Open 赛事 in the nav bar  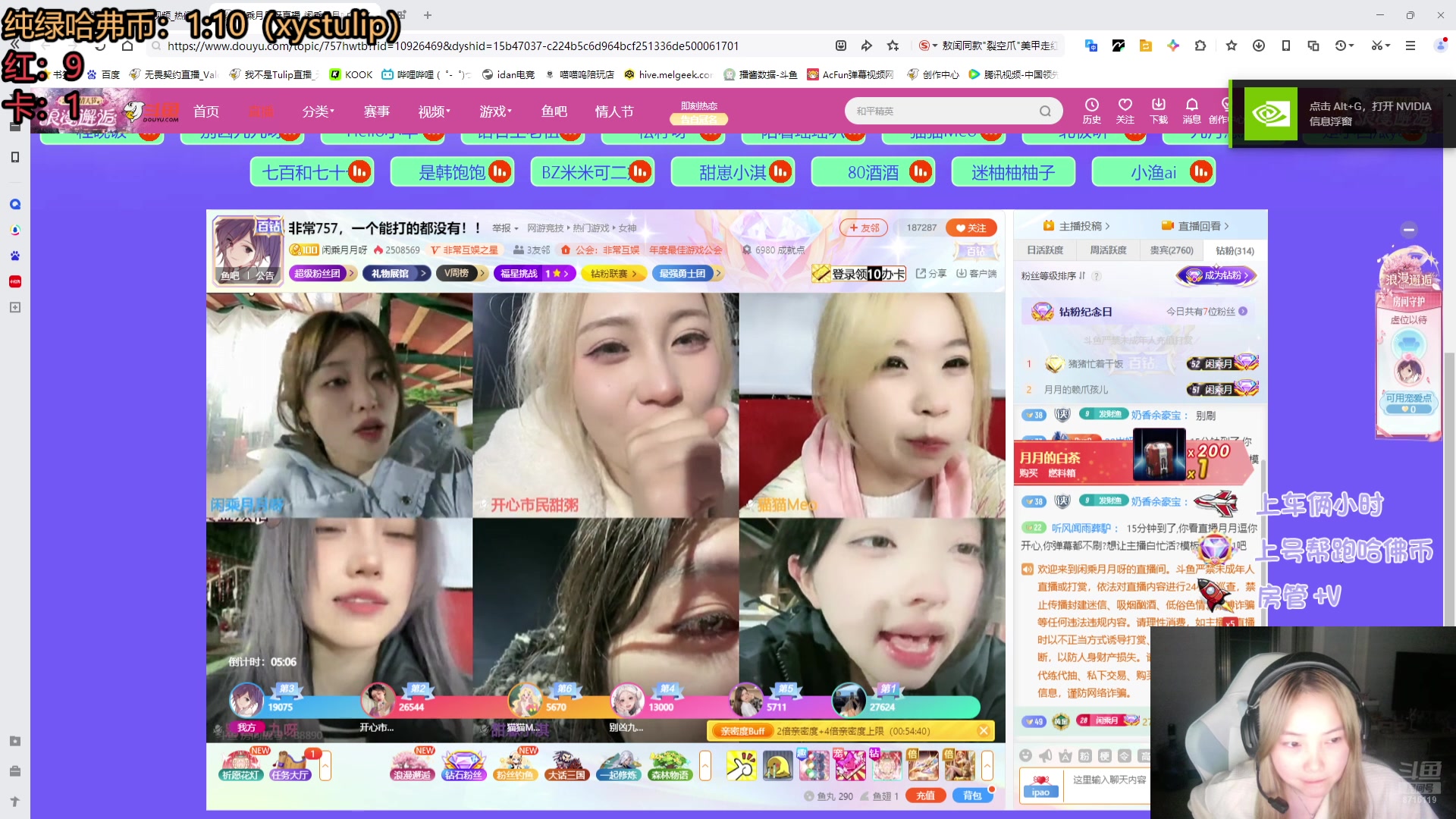click(x=377, y=111)
